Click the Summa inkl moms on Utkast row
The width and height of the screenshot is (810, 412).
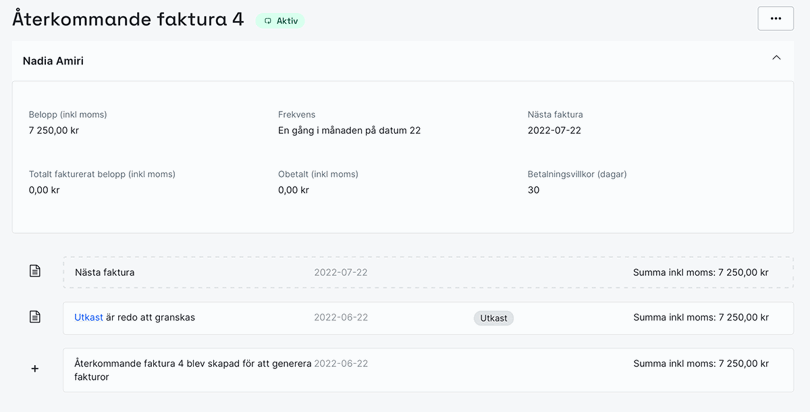[700, 318]
